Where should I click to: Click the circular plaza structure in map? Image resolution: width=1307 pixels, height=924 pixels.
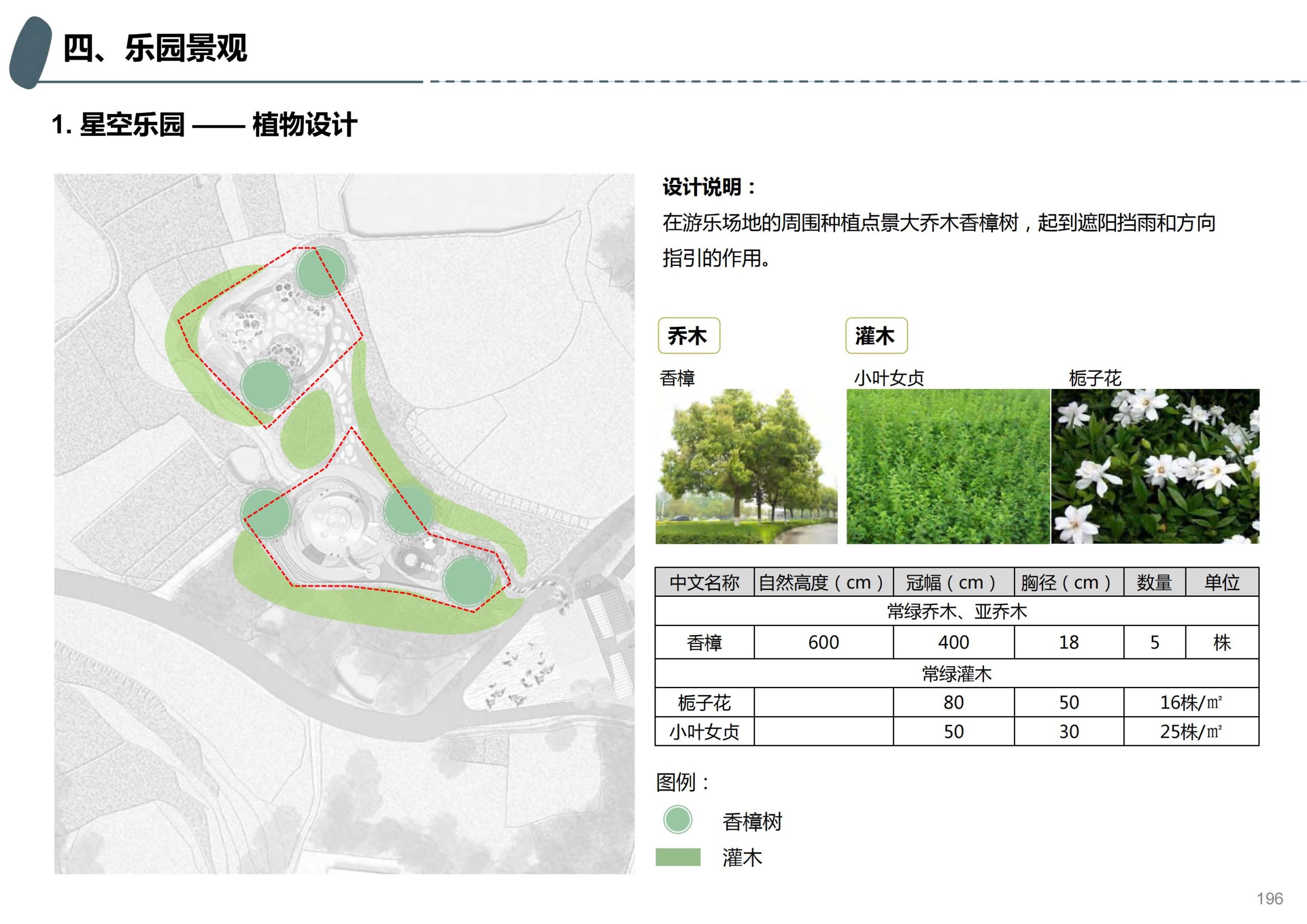coord(336,521)
